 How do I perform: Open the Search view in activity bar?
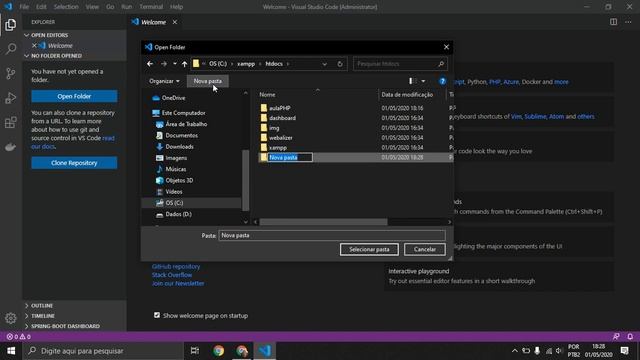11,49
